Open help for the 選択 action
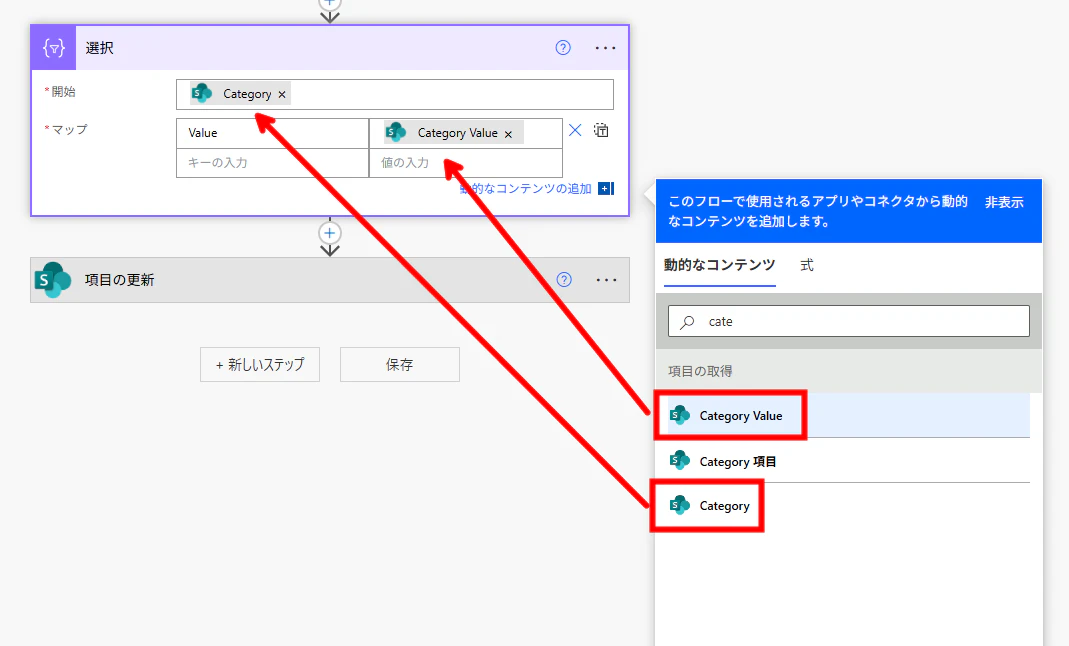This screenshot has width=1069, height=646. click(x=563, y=48)
